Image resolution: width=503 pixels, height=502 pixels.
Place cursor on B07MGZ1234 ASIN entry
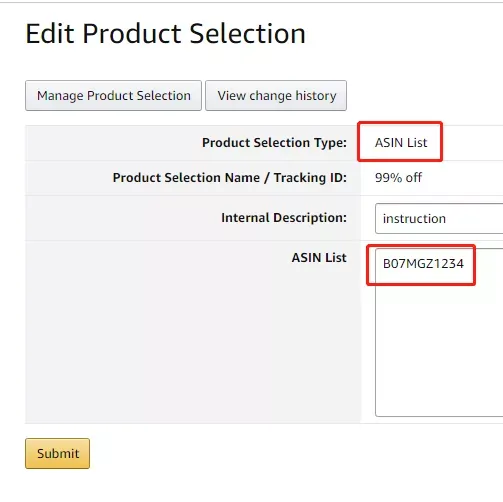pos(423,264)
